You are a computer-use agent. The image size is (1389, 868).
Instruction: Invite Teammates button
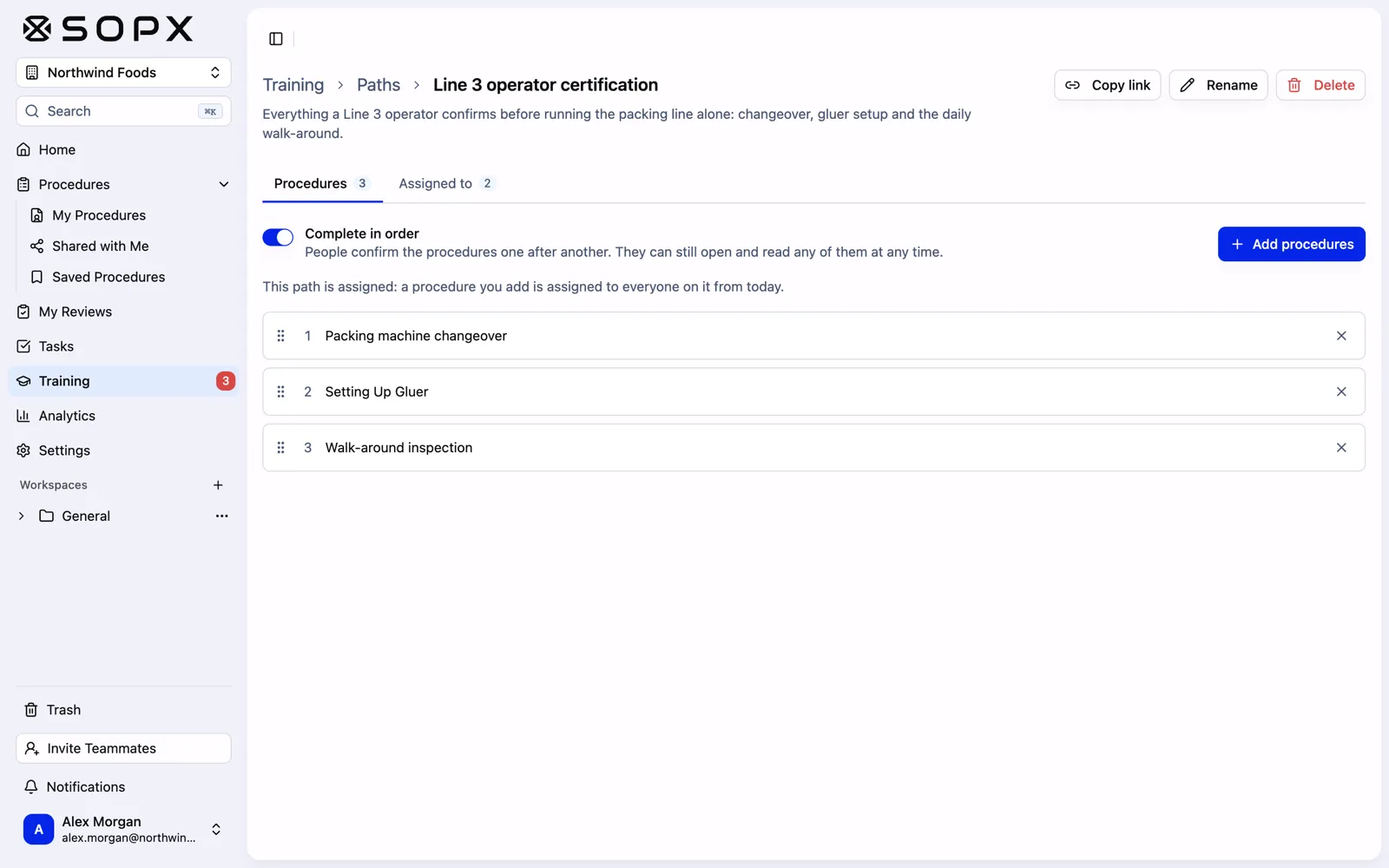point(123,748)
